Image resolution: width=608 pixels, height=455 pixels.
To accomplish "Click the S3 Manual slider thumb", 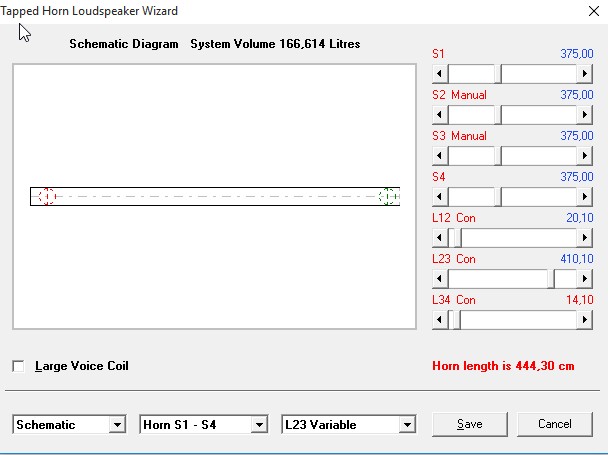I will 498,156.
